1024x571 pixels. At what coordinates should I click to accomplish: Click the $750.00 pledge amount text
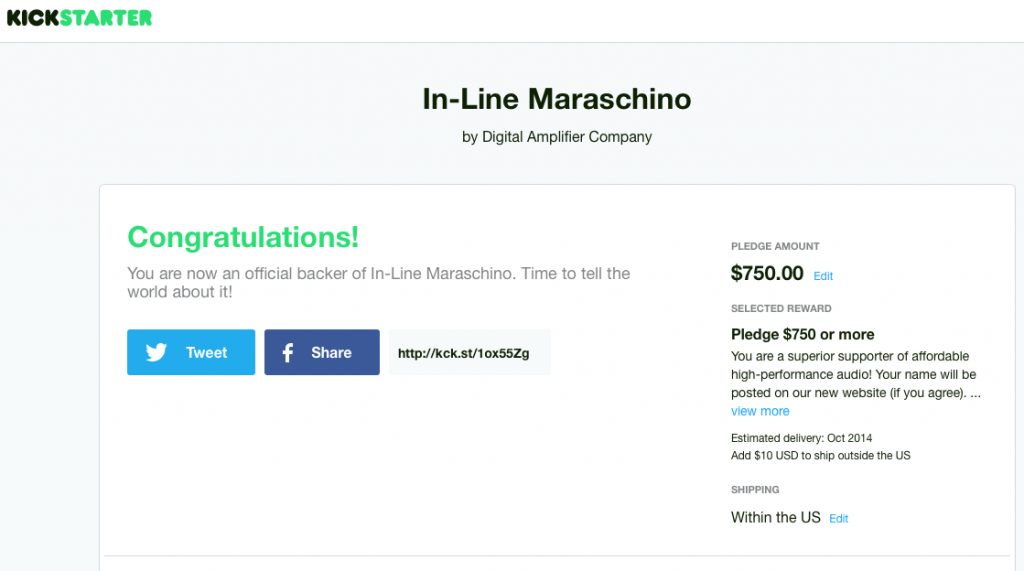767,273
